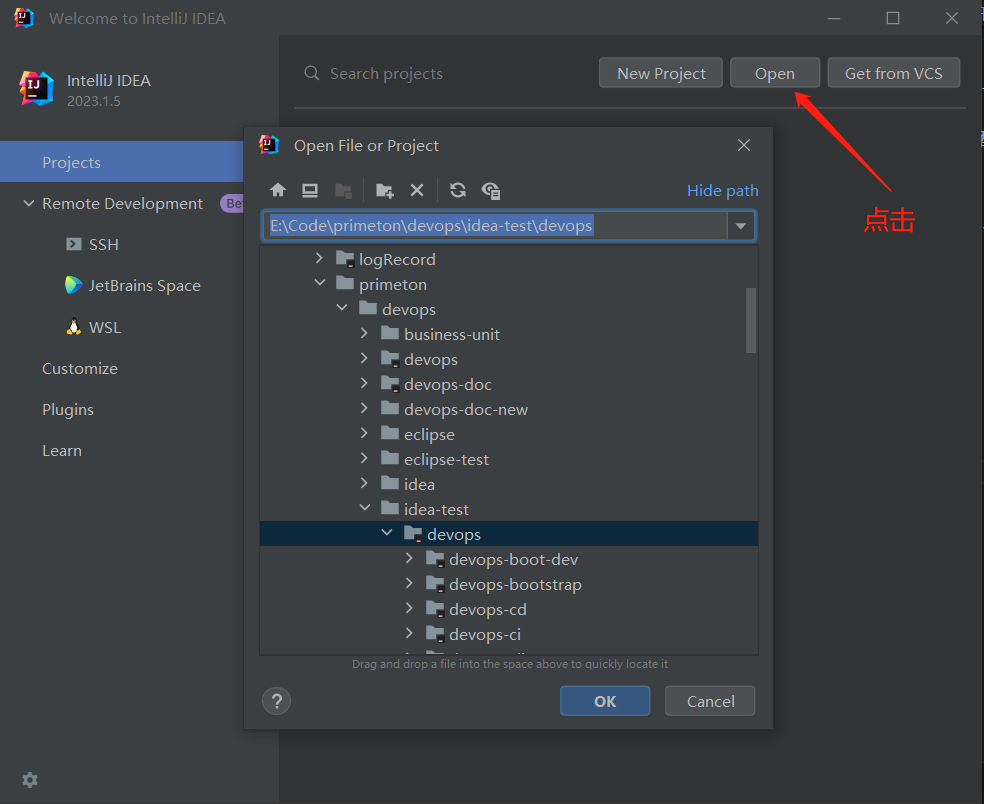The width and height of the screenshot is (984, 804).
Task: Select the Plugins tab in sidebar
Action: pos(68,410)
